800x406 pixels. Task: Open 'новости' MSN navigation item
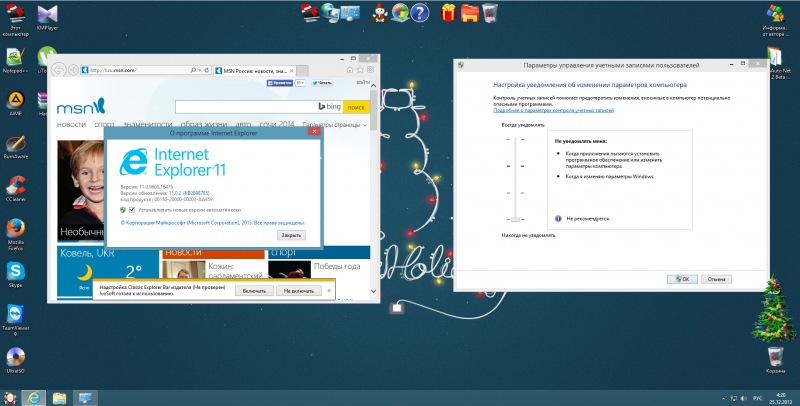(71, 124)
